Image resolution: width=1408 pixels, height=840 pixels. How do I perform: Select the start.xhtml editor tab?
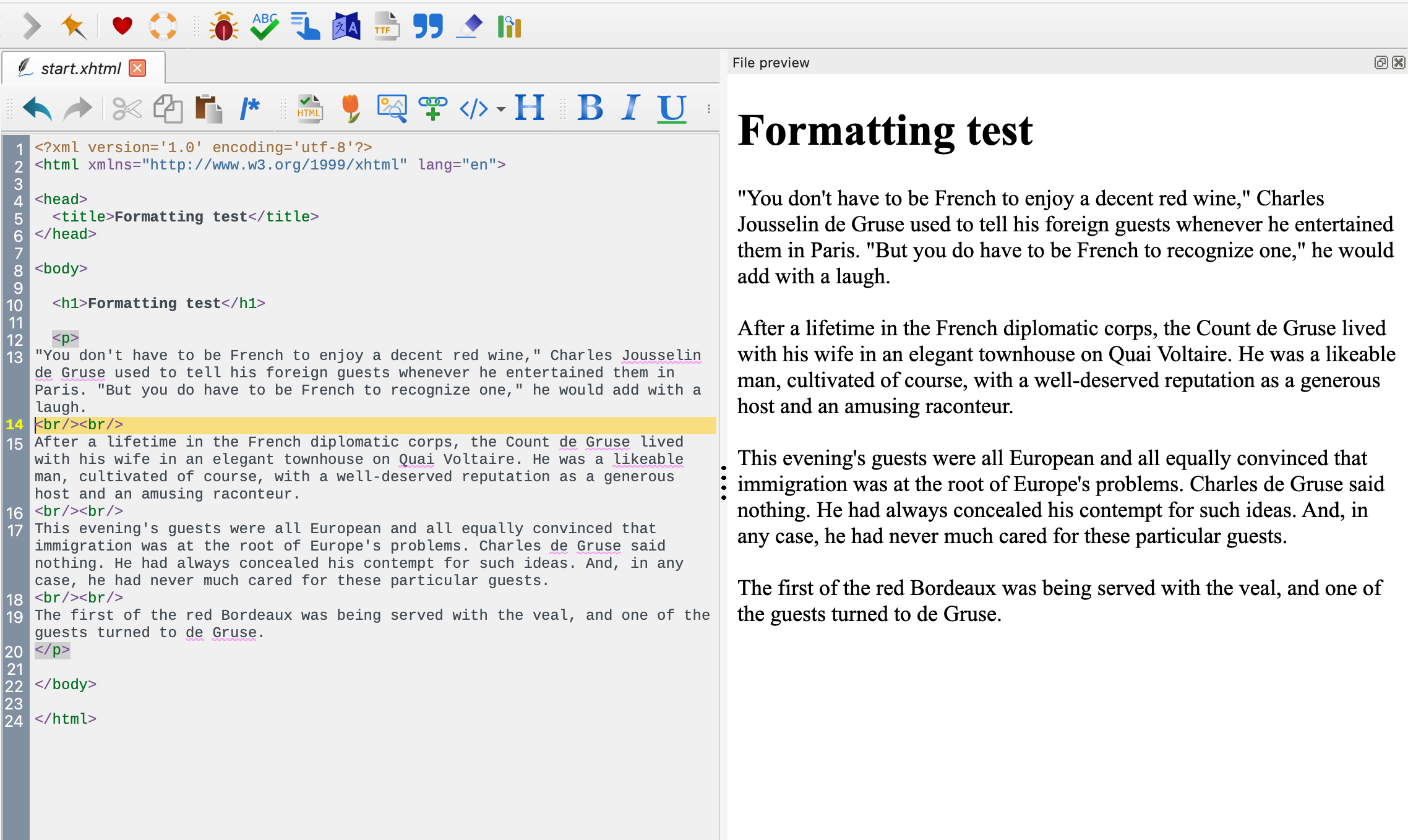(80, 68)
